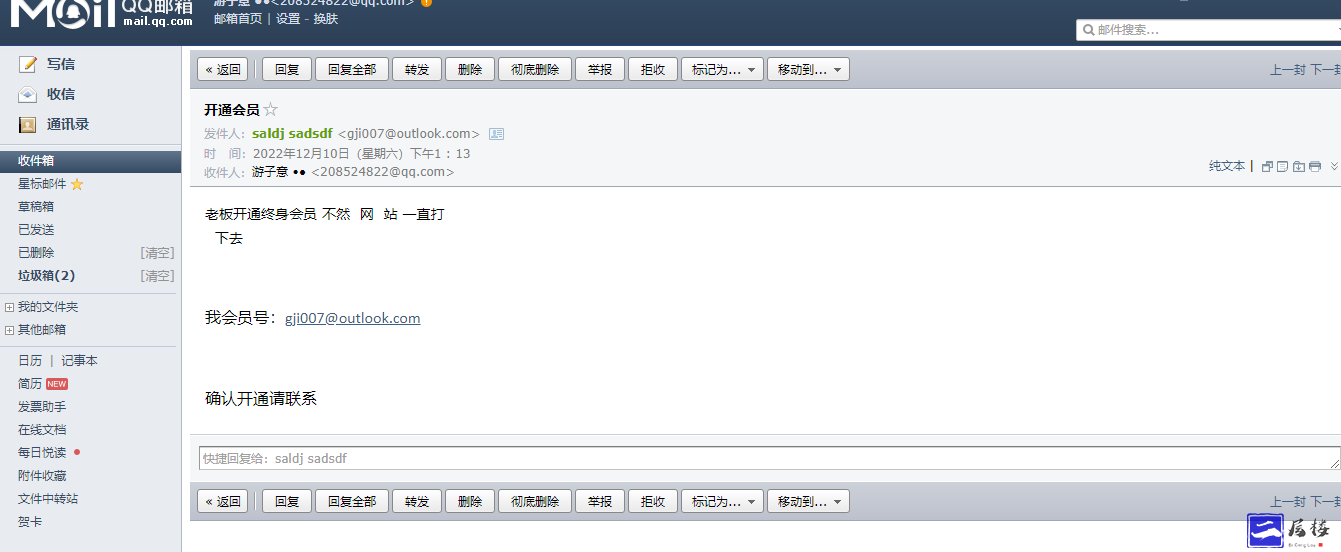Image resolution: width=1341 pixels, height=552 pixels.
Task: Click the print email icon
Action: (1315, 166)
